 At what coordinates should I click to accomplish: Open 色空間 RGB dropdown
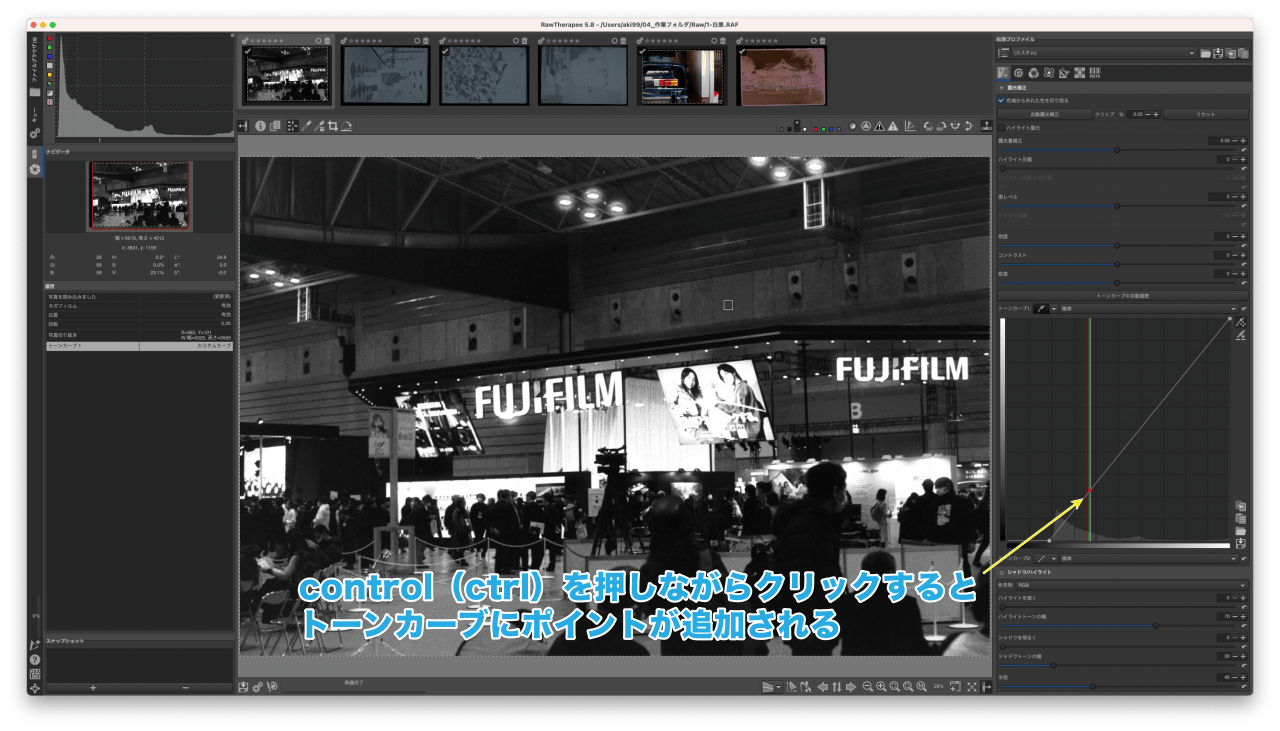click(1131, 585)
